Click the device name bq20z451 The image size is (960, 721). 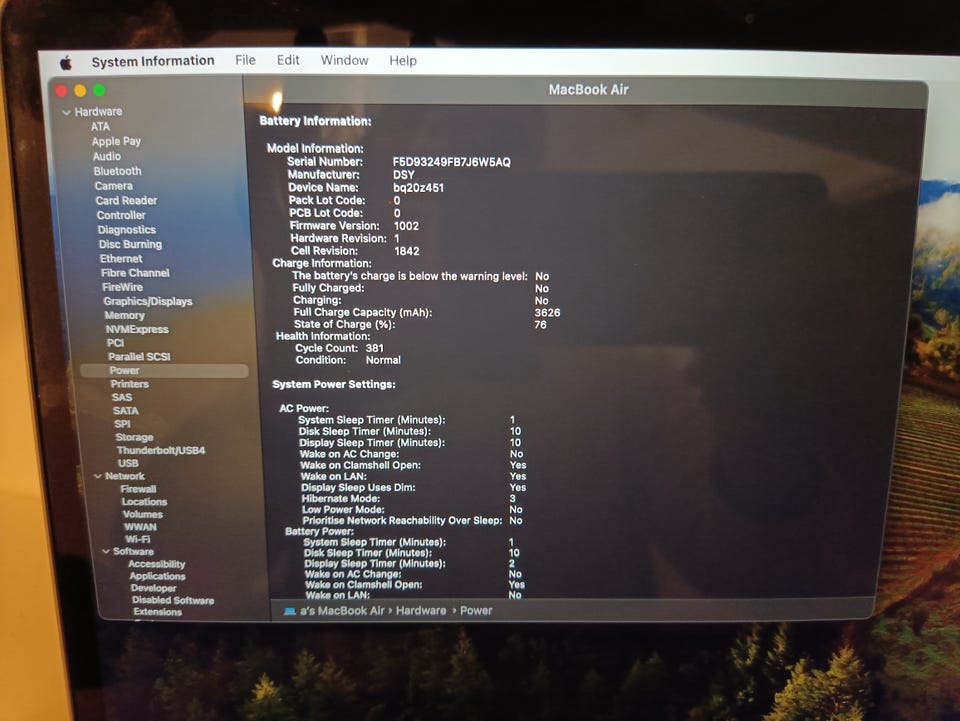coord(419,188)
